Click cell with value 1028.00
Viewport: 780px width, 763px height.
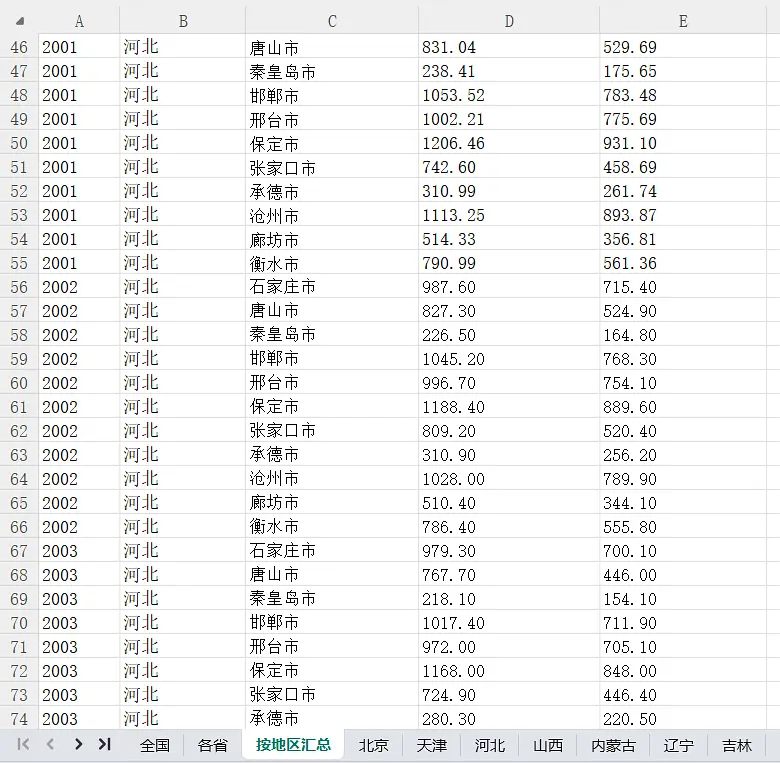(x=509, y=479)
